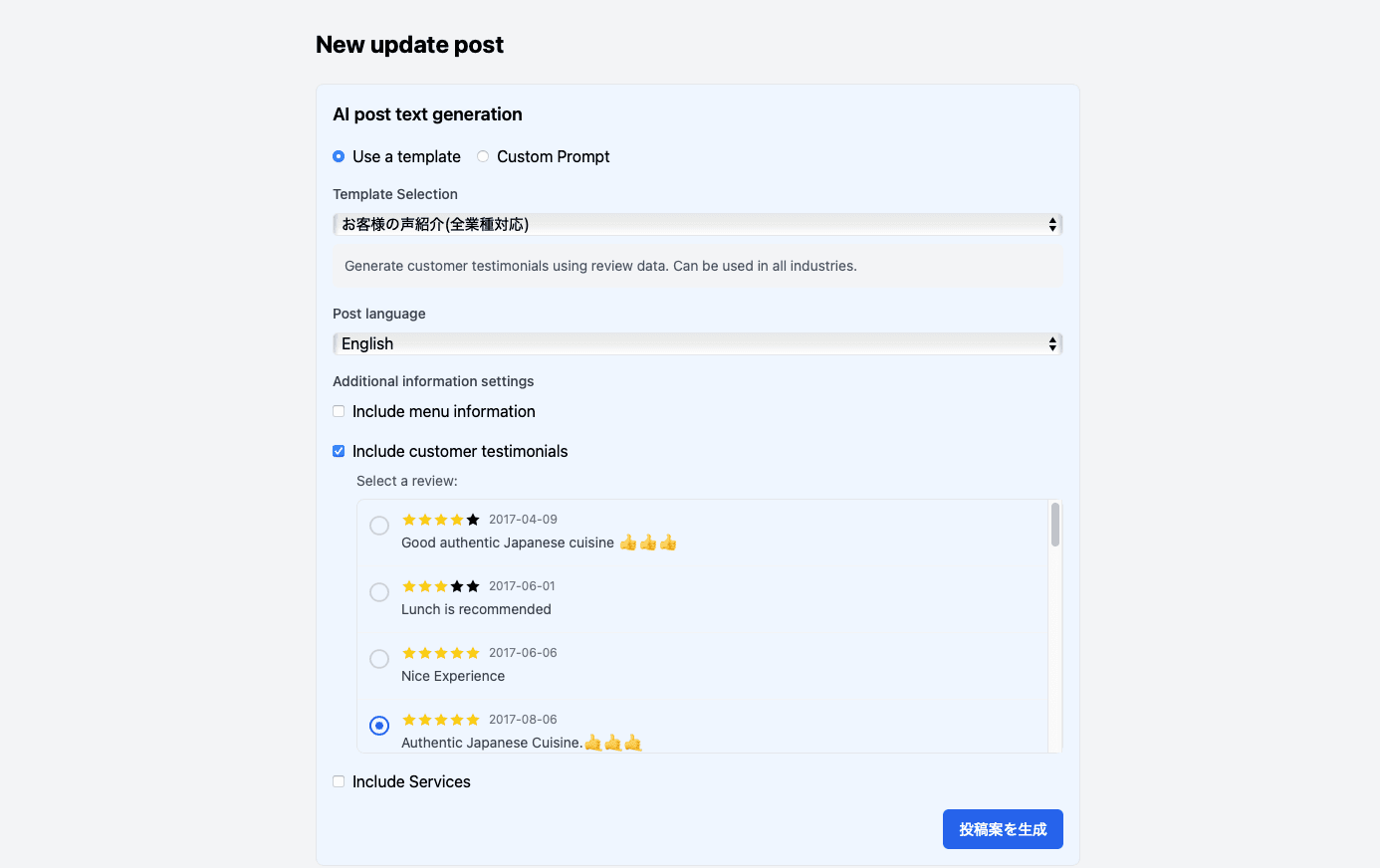Select the "Custom Prompt" radio button
The width and height of the screenshot is (1380, 868).
pos(483,156)
